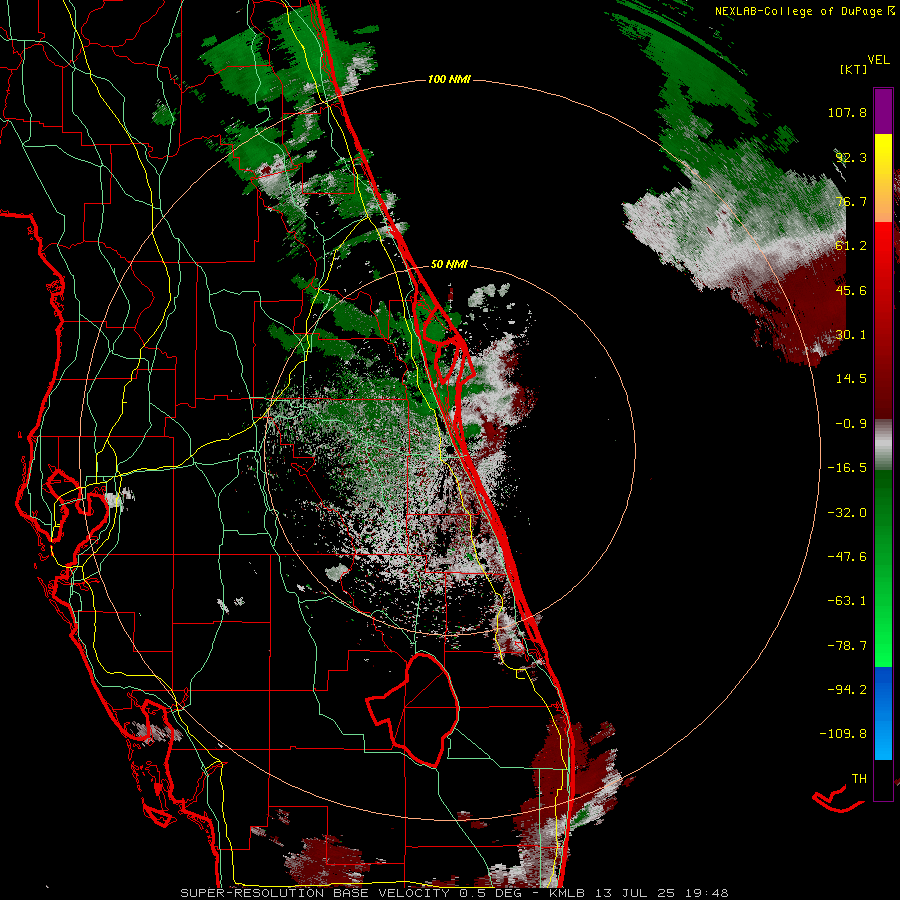Click the 50 NMI range ring label
Screen dimensions: 900x900
(x=449, y=265)
